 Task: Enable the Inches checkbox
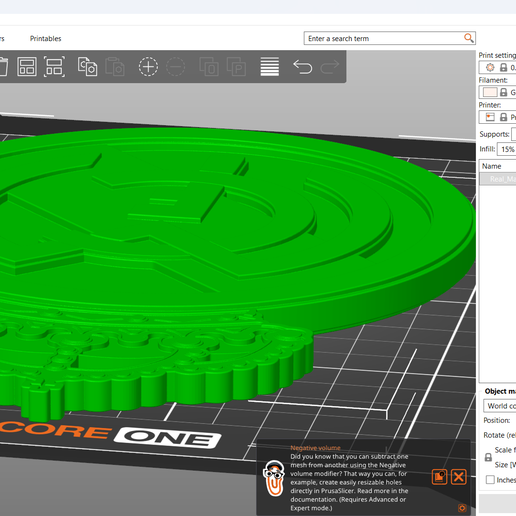(490, 480)
